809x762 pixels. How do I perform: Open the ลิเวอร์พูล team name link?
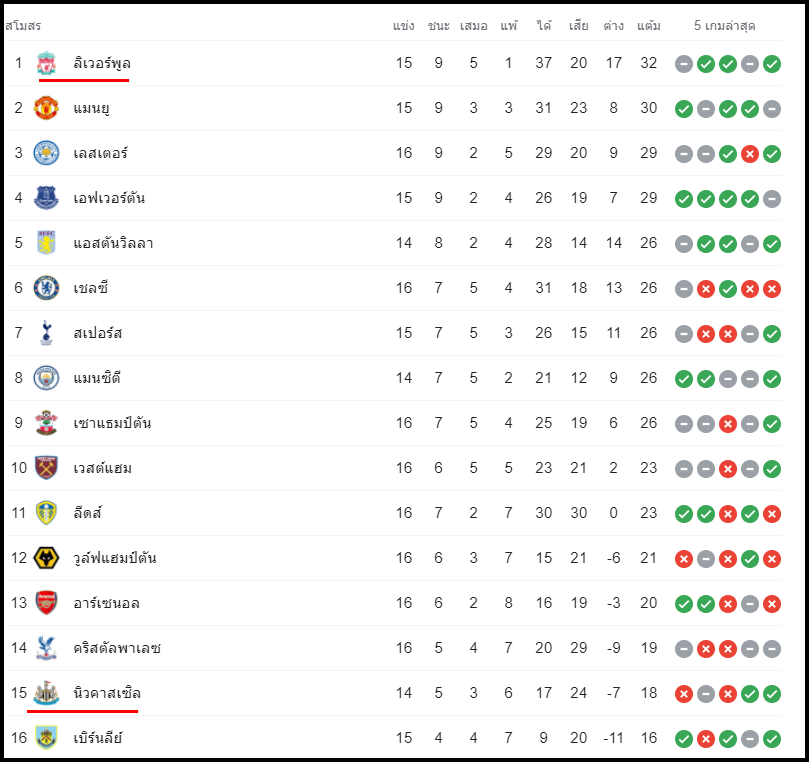point(102,63)
